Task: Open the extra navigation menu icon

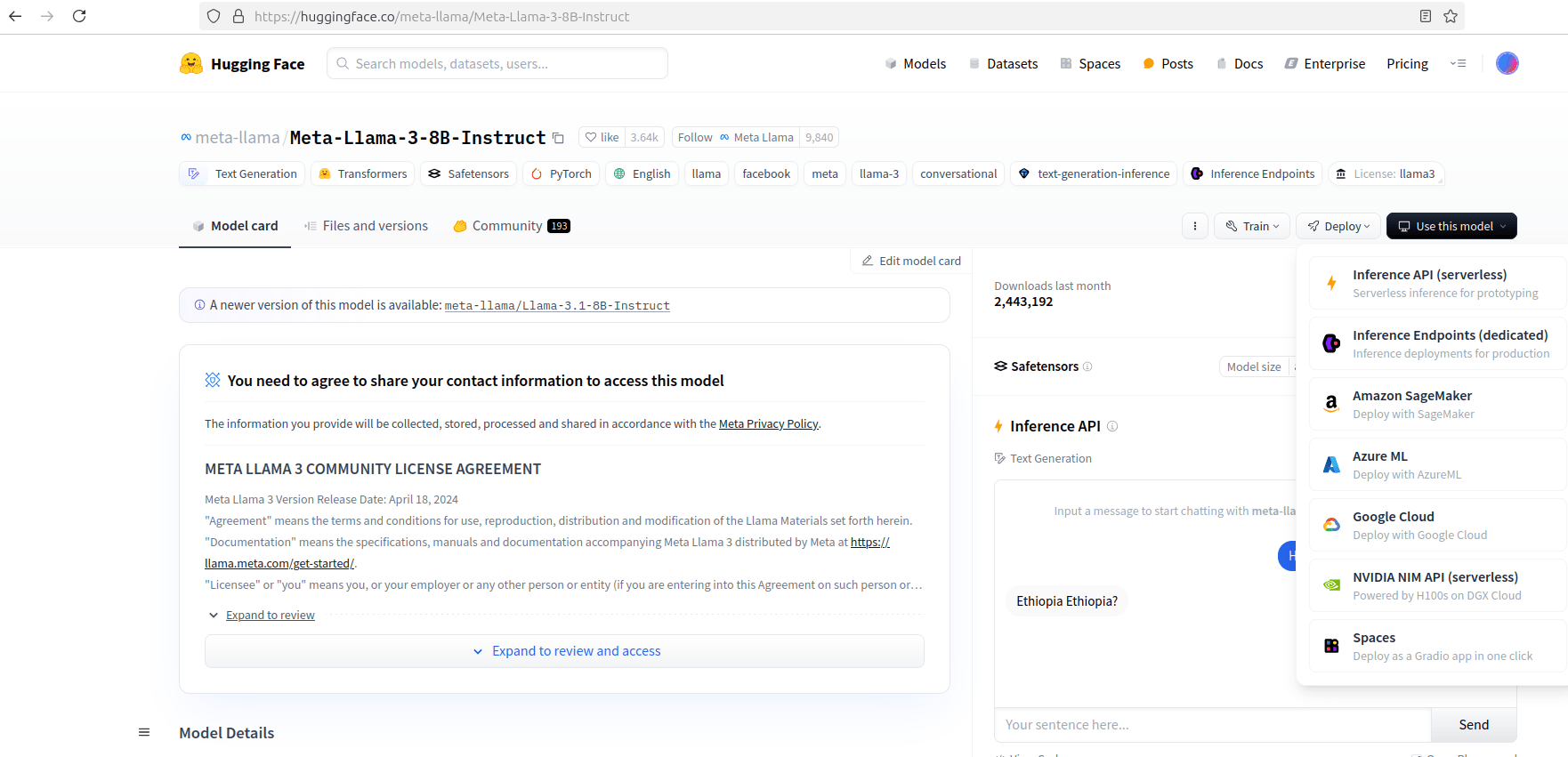Action: pyautogui.click(x=1458, y=63)
